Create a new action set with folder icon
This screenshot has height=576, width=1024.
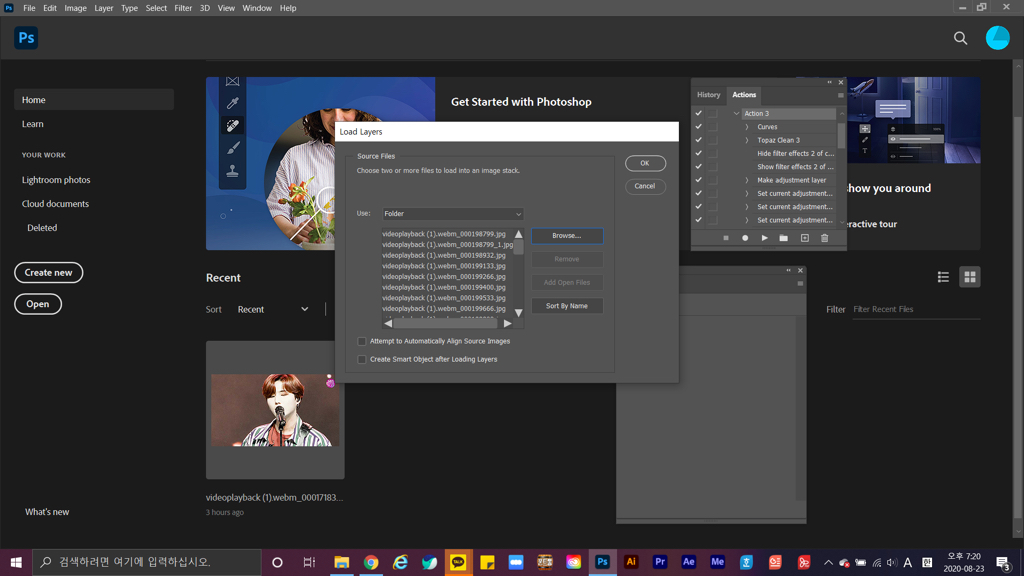tap(784, 238)
